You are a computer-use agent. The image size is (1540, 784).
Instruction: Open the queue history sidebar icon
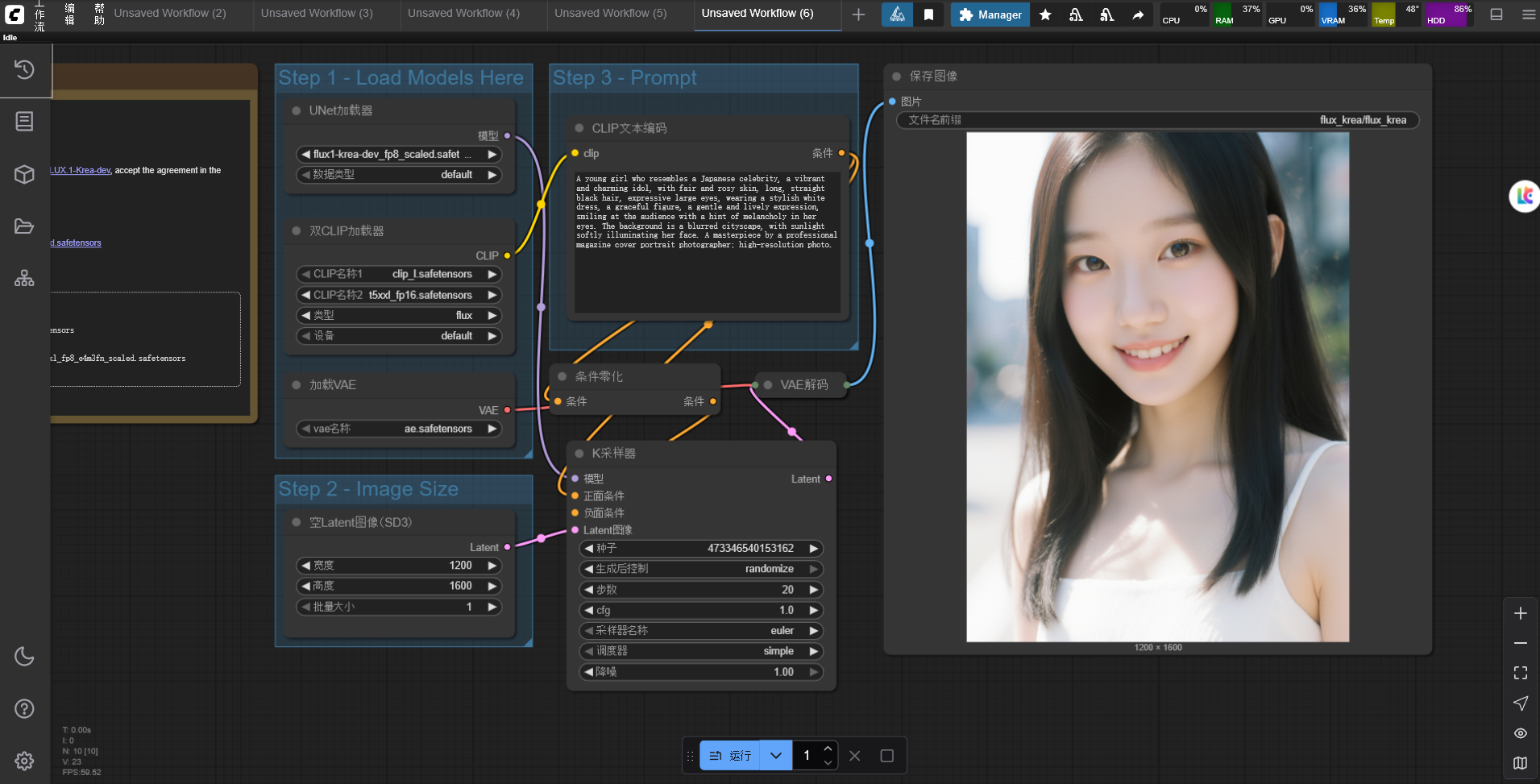[24, 70]
